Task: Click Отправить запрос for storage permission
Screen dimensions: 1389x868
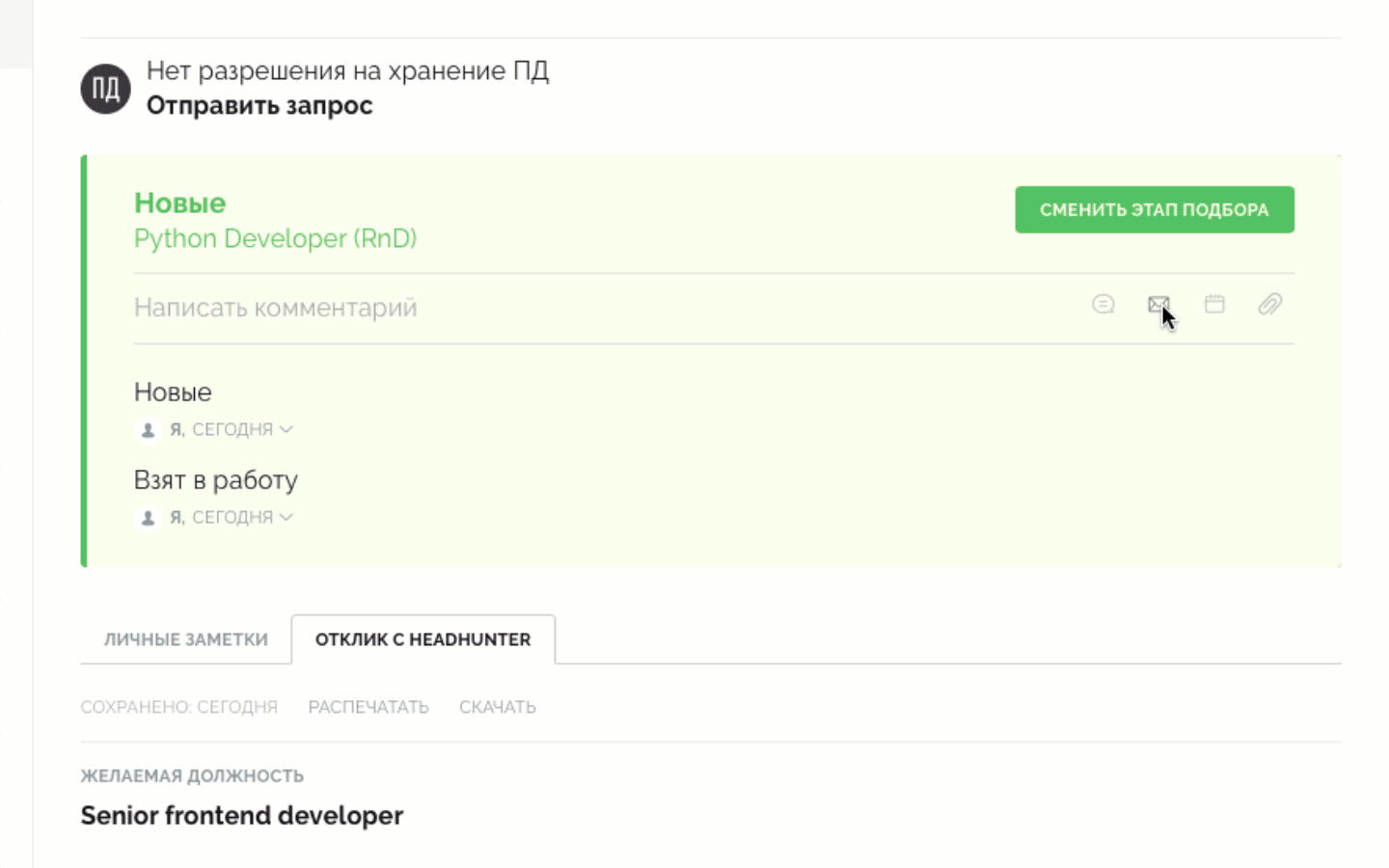Action: click(x=259, y=105)
